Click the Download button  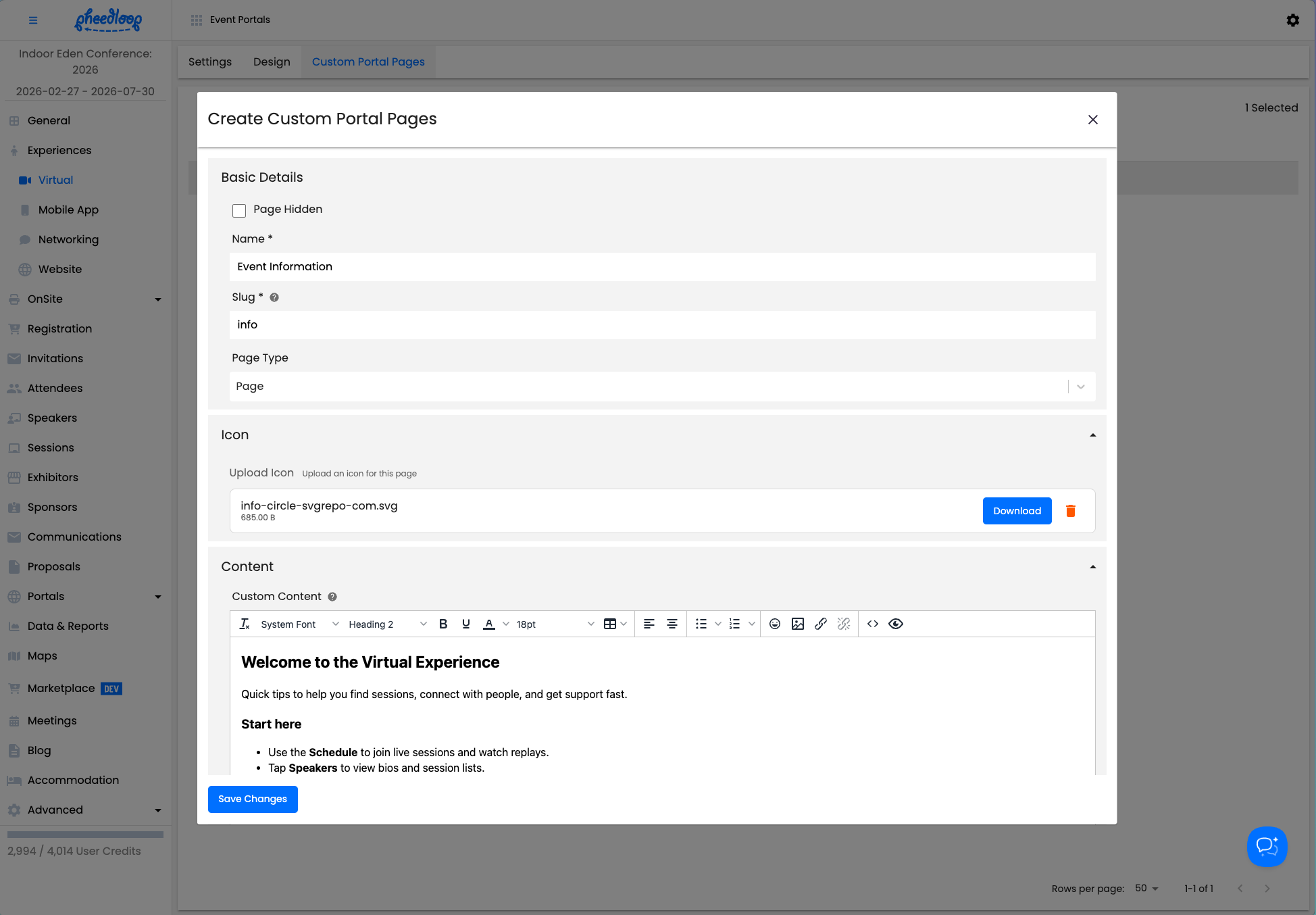pyautogui.click(x=1017, y=511)
